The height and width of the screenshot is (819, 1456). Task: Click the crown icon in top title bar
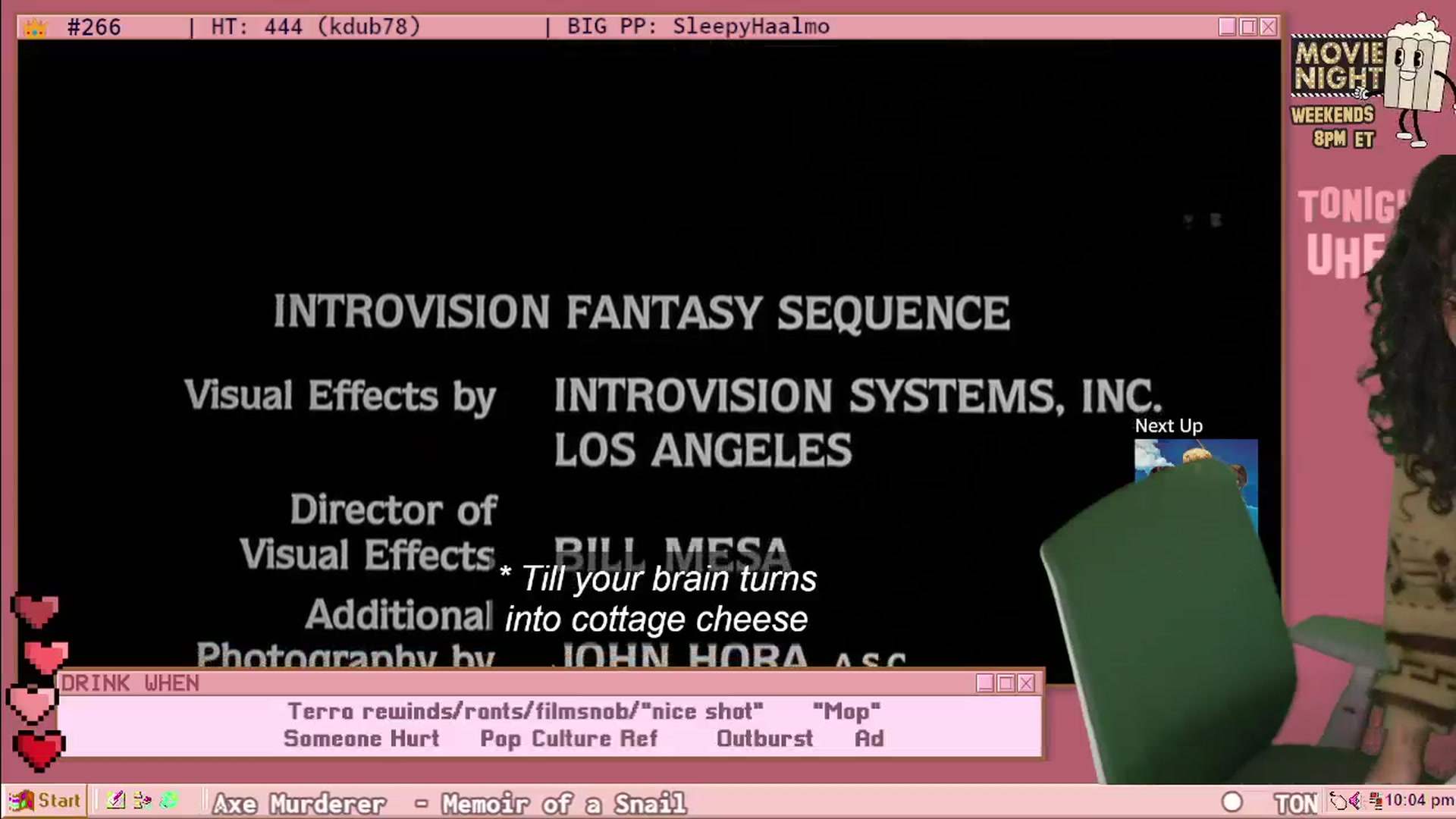[x=35, y=28]
